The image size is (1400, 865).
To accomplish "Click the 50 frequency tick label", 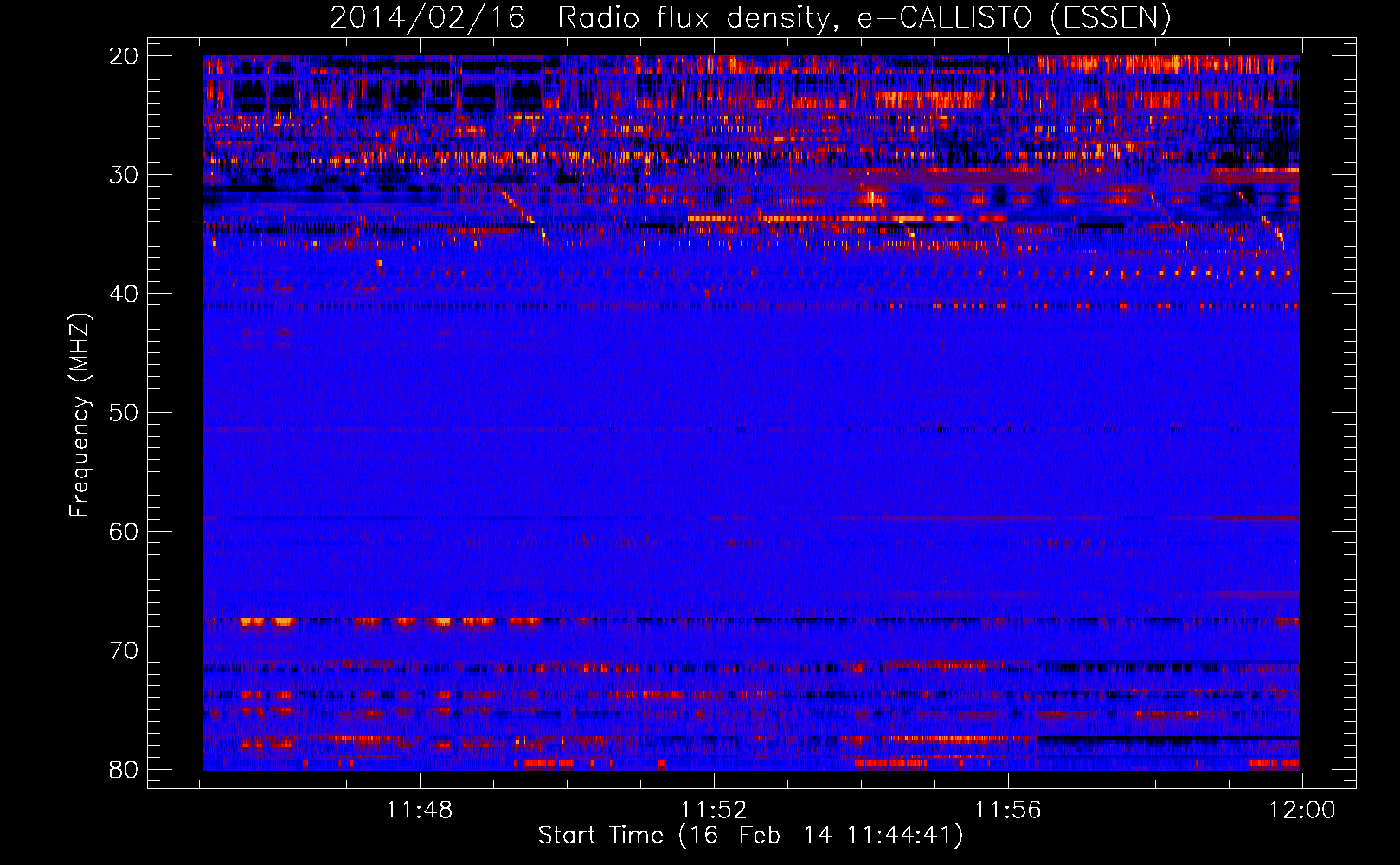I will click(x=124, y=413).
